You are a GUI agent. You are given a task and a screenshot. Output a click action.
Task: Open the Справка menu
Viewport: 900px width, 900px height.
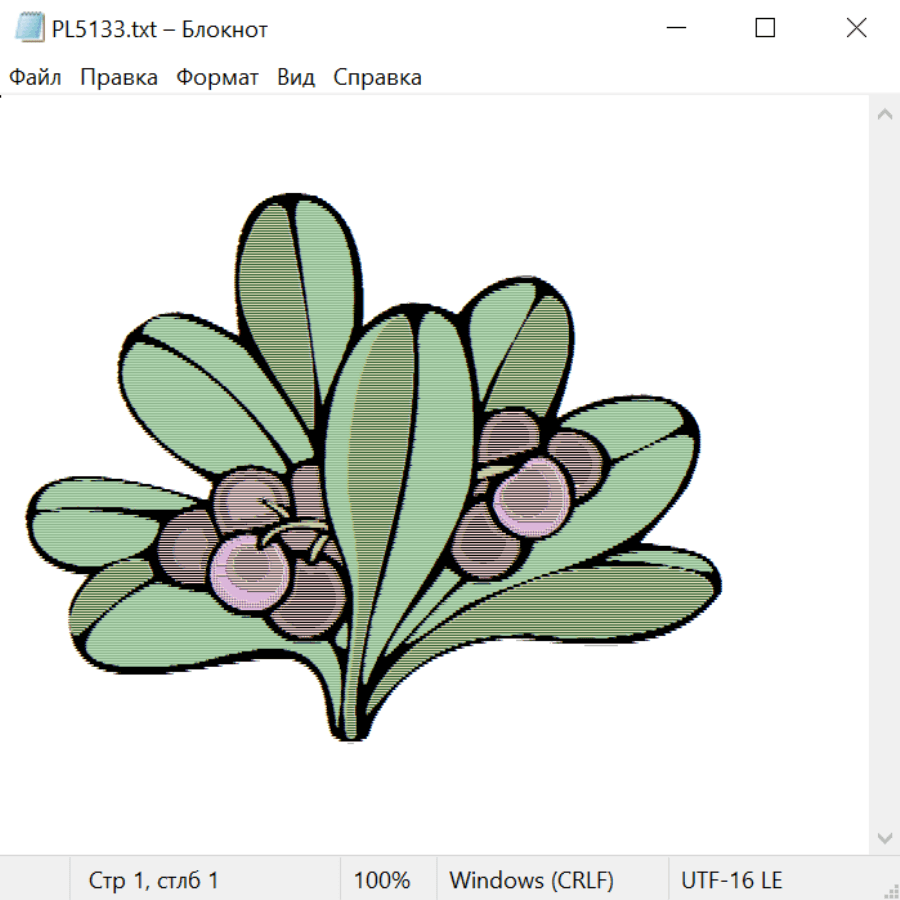[x=377, y=78]
